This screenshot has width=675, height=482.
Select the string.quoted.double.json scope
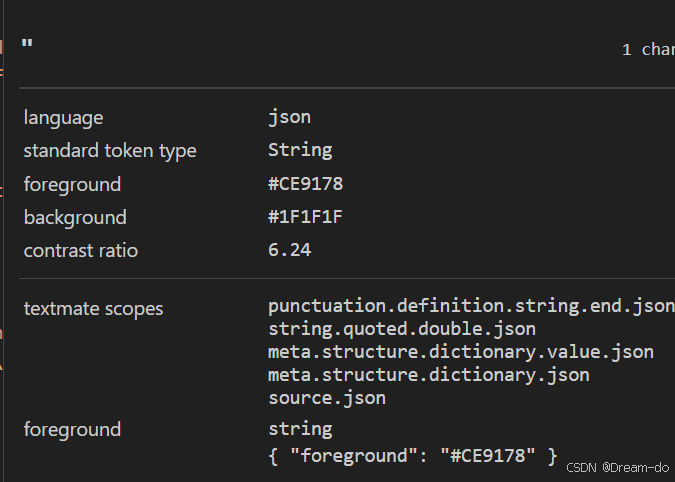tap(402, 329)
